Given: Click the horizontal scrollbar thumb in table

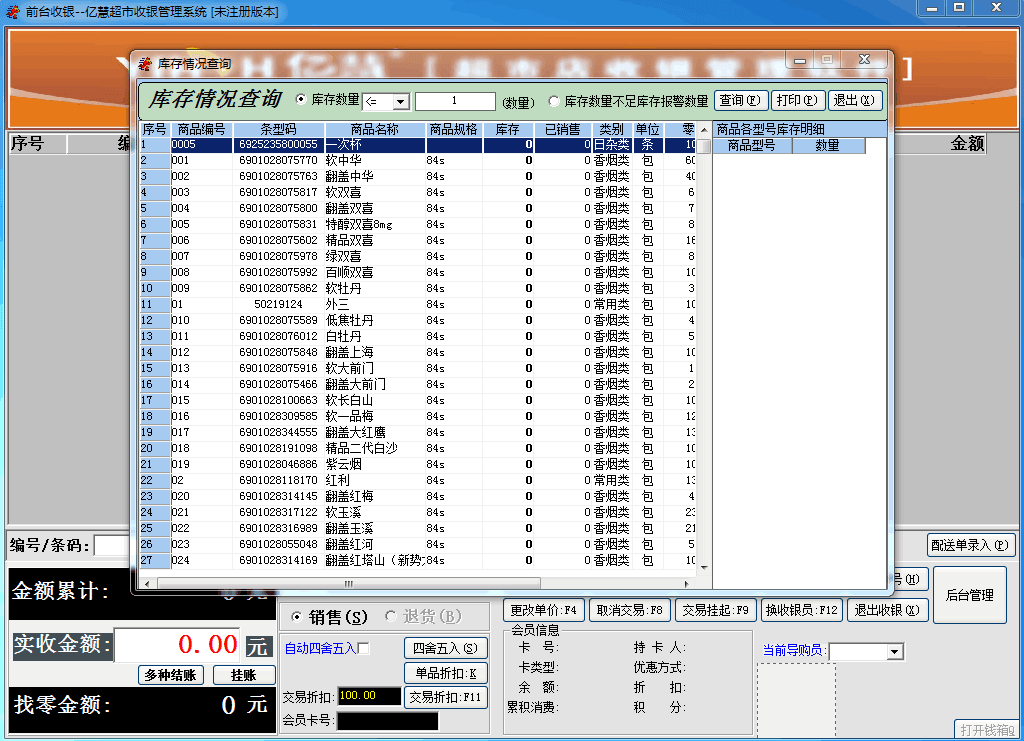Looking at the screenshot, I should click(348, 582).
